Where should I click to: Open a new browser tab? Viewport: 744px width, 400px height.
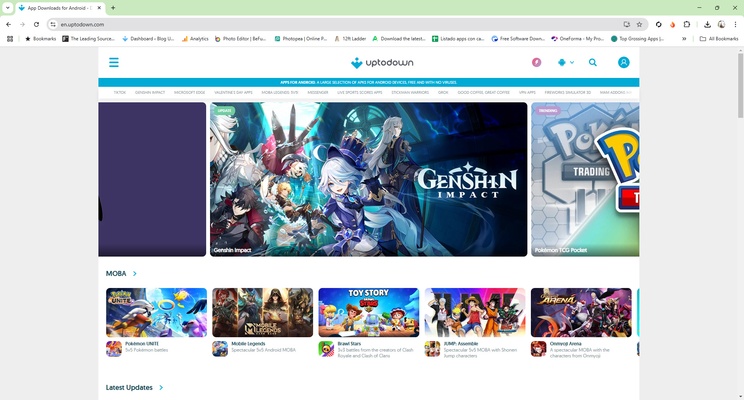[x=113, y=8]
